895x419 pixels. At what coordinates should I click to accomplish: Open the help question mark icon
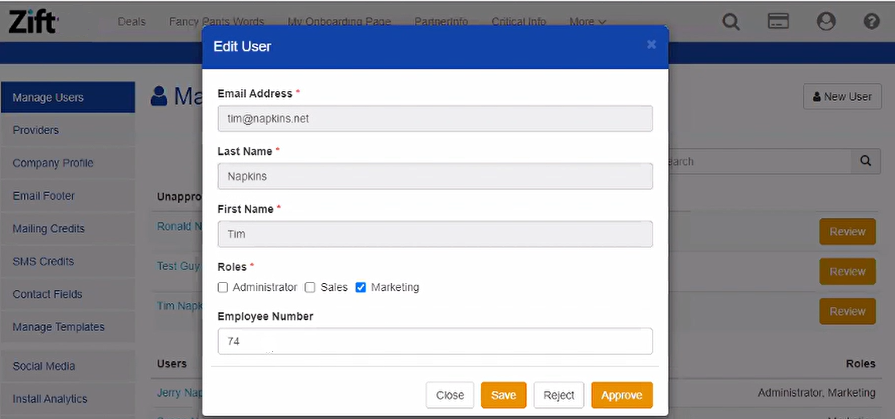872,22
